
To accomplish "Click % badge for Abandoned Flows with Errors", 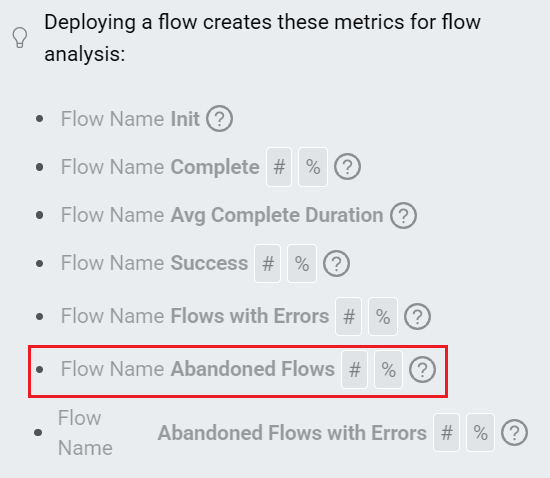I will tap(481, 432).
